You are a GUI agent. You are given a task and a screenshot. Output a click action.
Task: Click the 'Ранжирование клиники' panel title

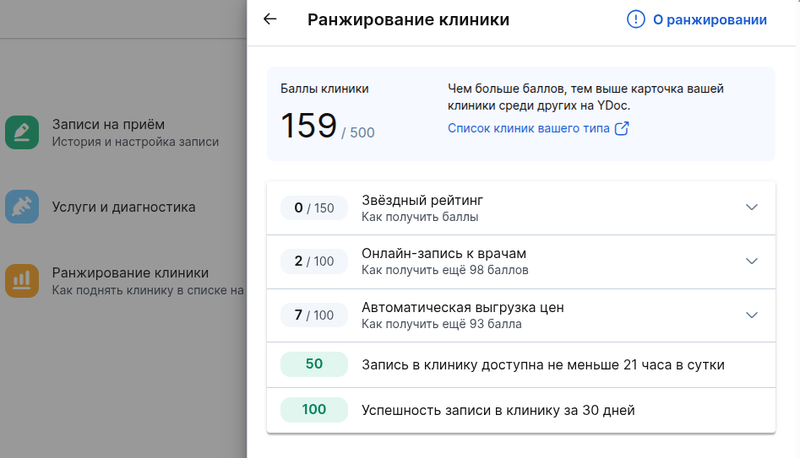[x=408, y=19]
